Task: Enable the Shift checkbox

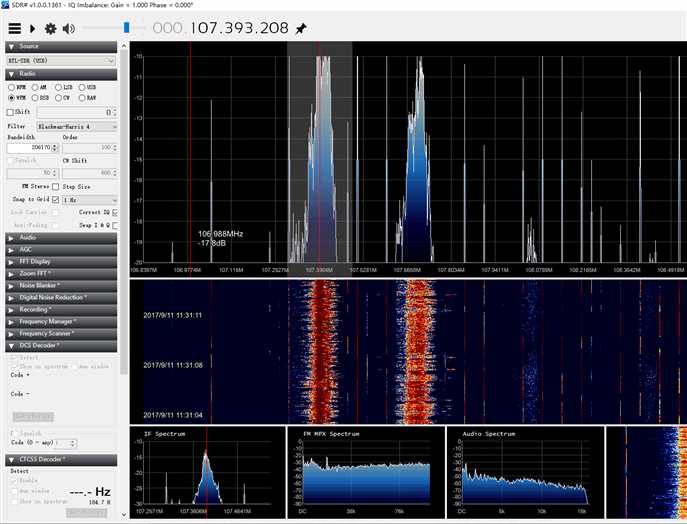Action: (x=11, y=113)
